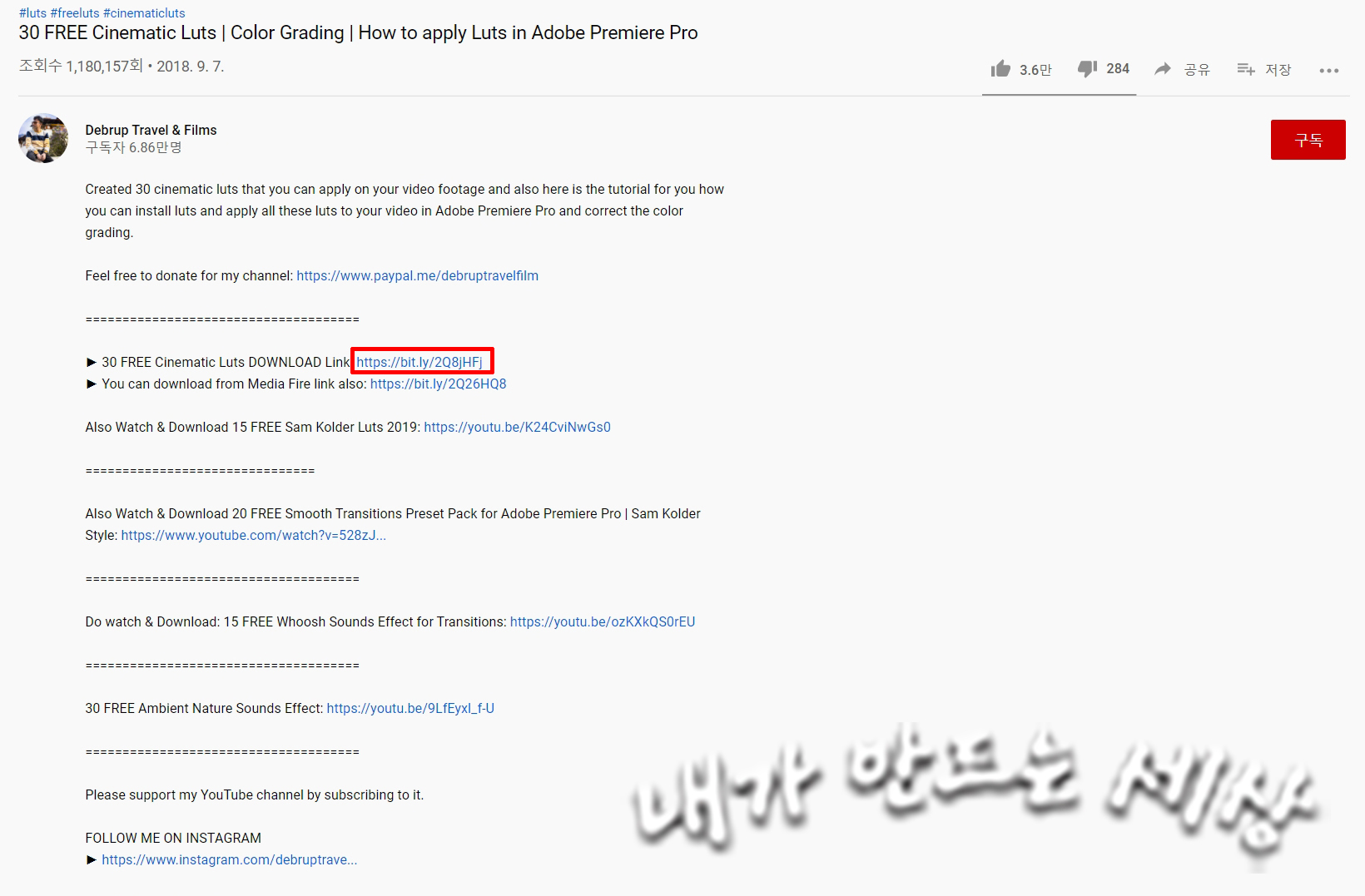1365x896 pixels.
Task: Click the 284 dislike count
Action: point(1118,69)
